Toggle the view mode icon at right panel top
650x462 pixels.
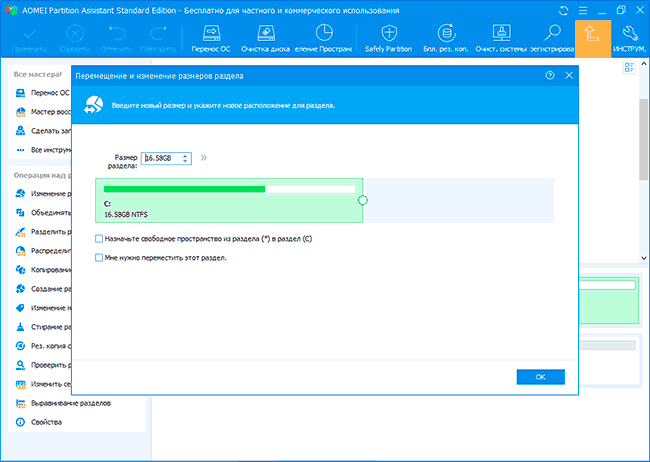629,67
